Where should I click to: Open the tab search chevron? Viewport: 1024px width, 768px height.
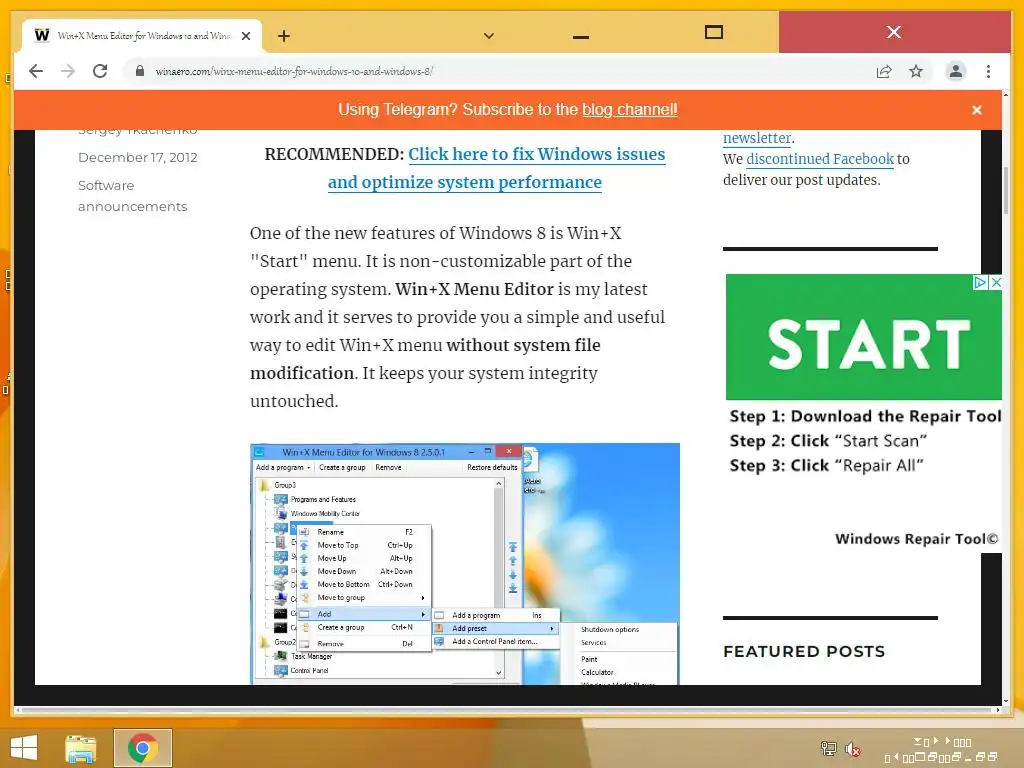[488, 36]
